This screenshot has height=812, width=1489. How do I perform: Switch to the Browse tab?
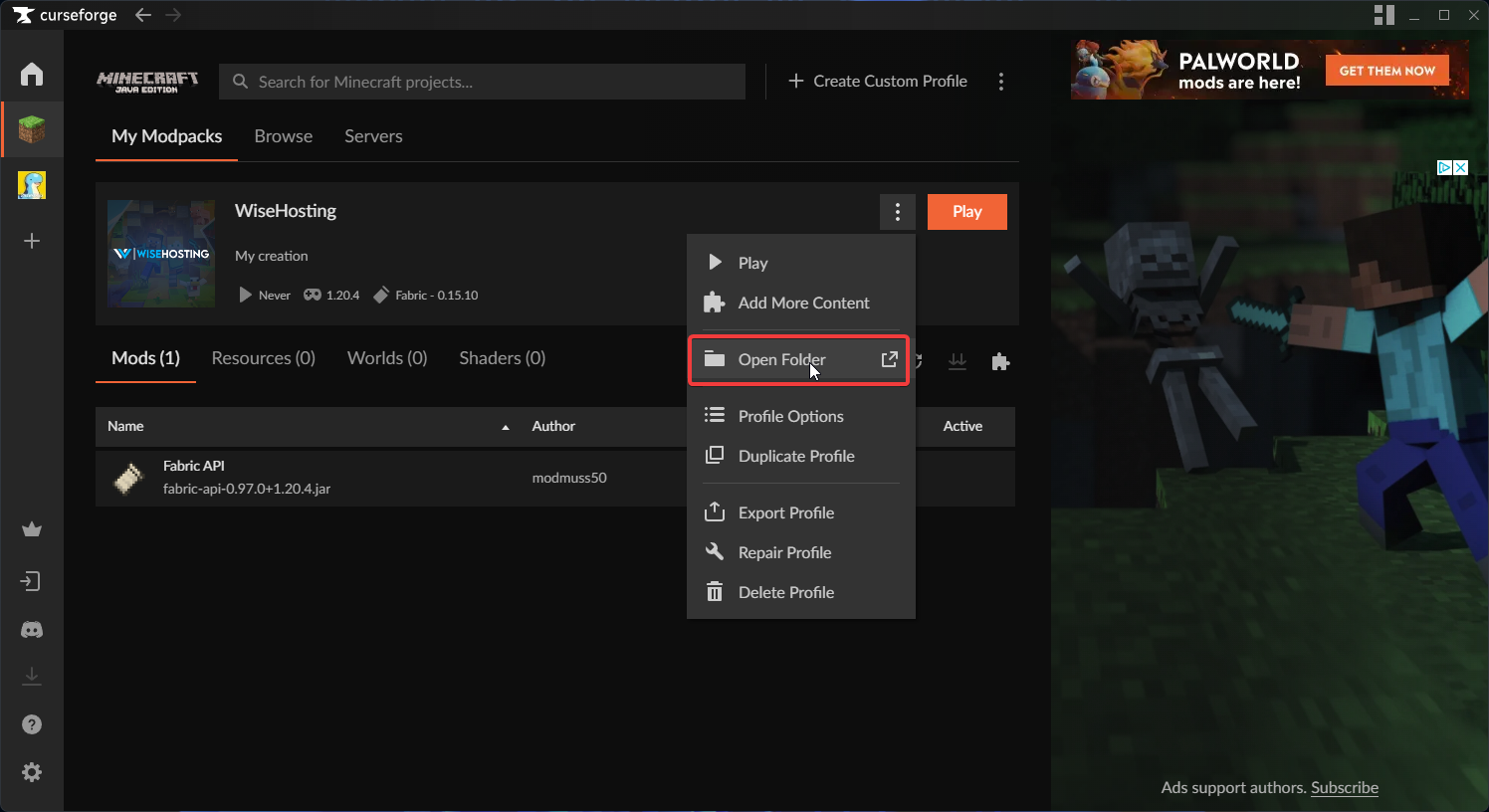coord(284,136)
